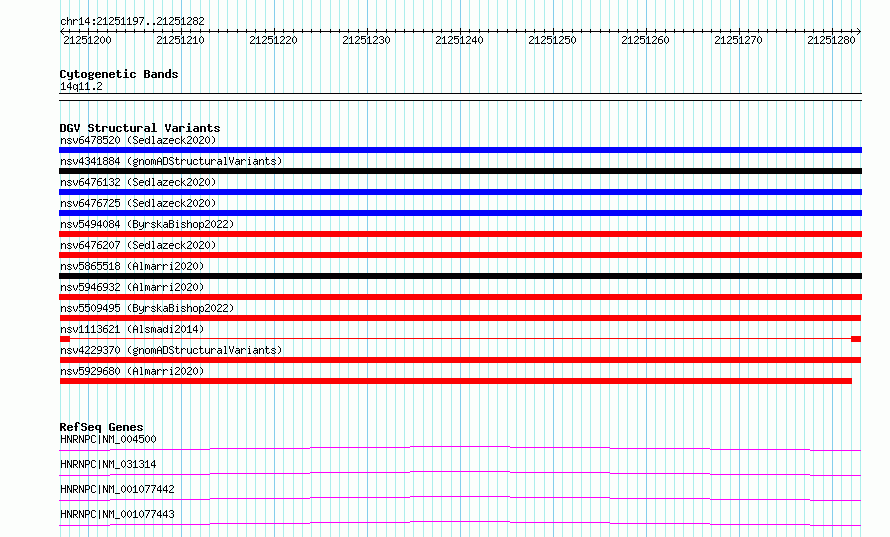Click the blue bar for nsv6478520

(x=460, y=150)
